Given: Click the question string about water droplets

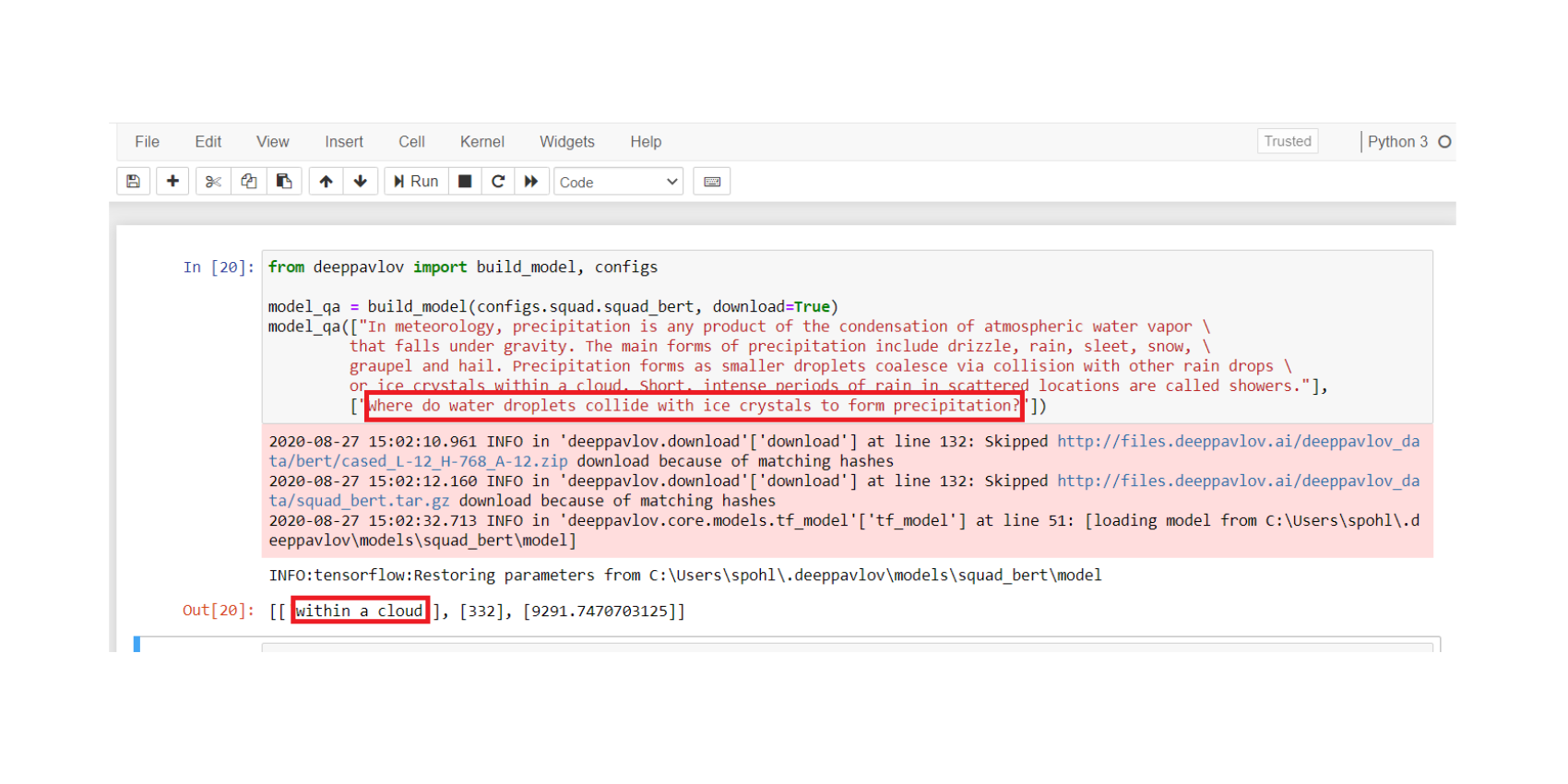Looking at the screenshot, I should (x=694, y=406).
